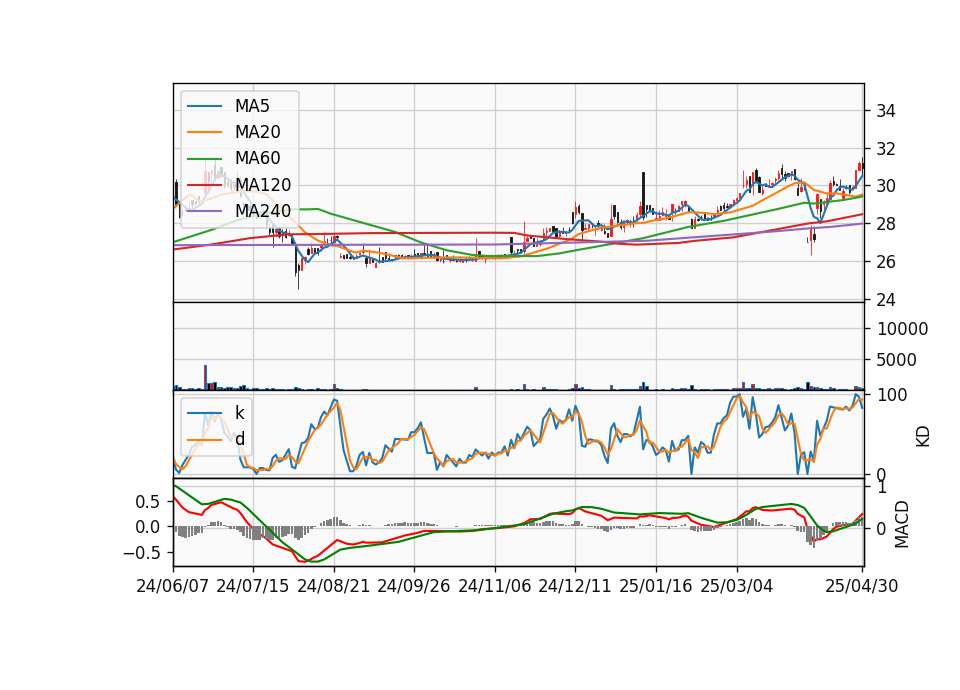The height and width of the screenshot is (690, 960).
Task: Click the 25/04/30 date label
Action: pyautogui.click(x=862, y=587)
